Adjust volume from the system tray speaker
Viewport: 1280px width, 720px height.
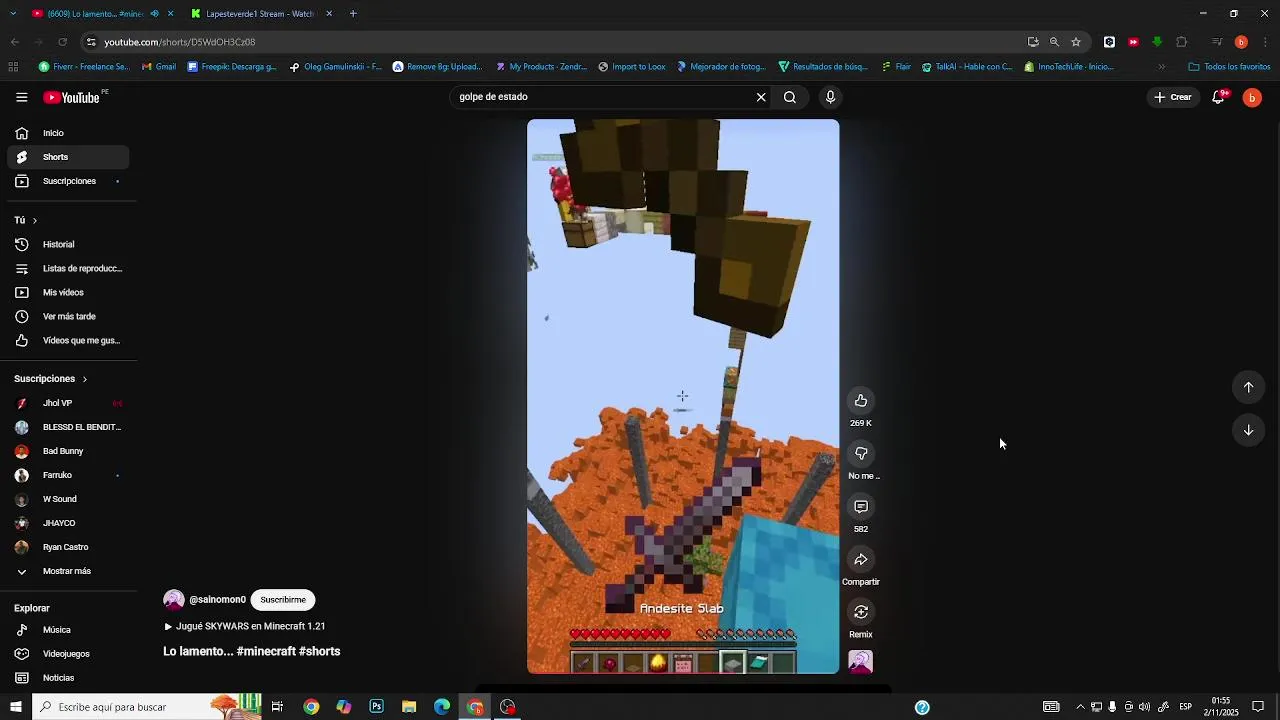[x=1144, y=707]
